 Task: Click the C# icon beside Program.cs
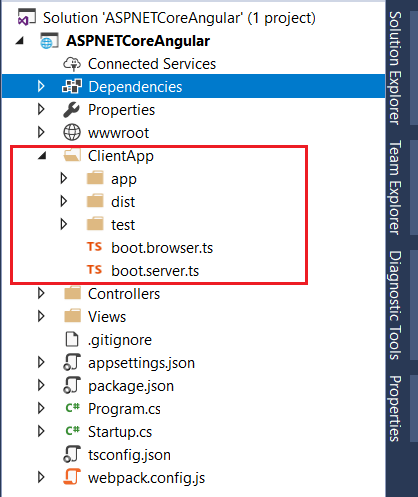point(72,408)
